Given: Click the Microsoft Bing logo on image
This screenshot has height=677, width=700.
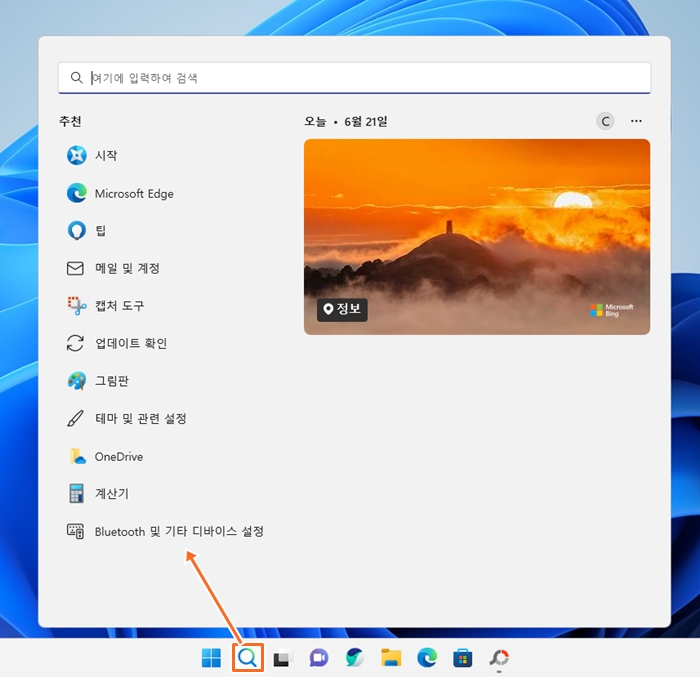Looking at the screenshot, I should point(612,310).
